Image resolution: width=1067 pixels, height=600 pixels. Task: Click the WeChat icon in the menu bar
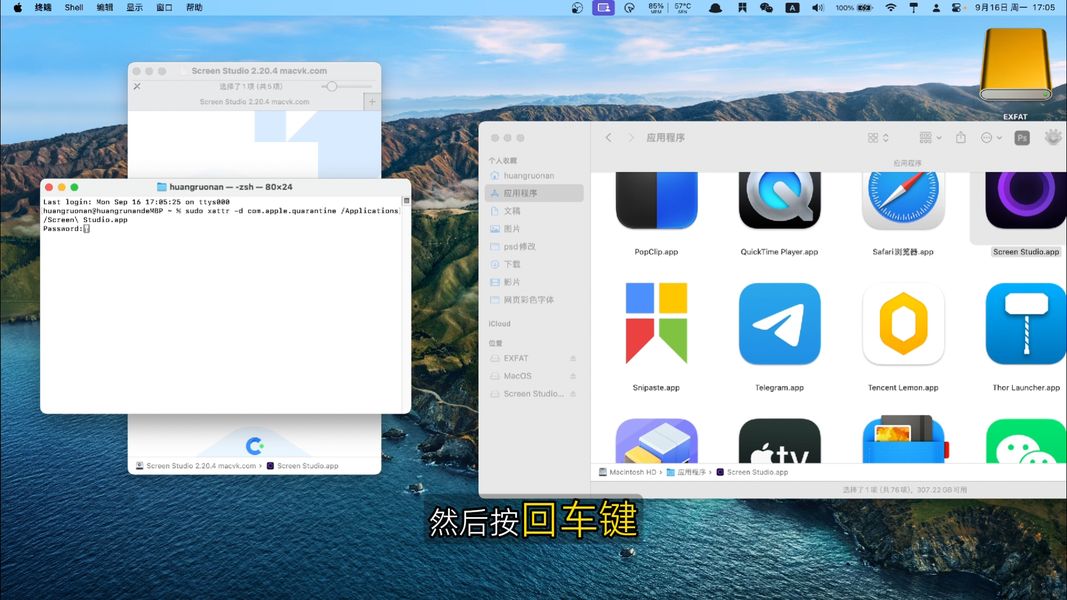(766, 7)
